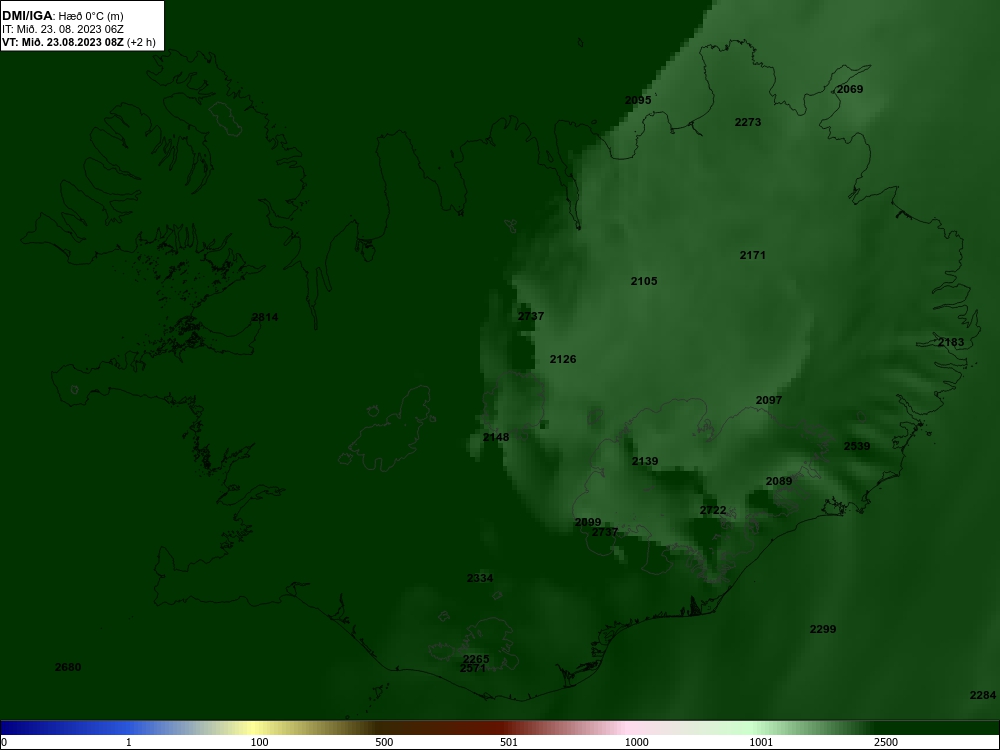The image size is (1000, 750).
Task: Select the 2171 height value
Action: pyautogui.click(x=753, y=255)
